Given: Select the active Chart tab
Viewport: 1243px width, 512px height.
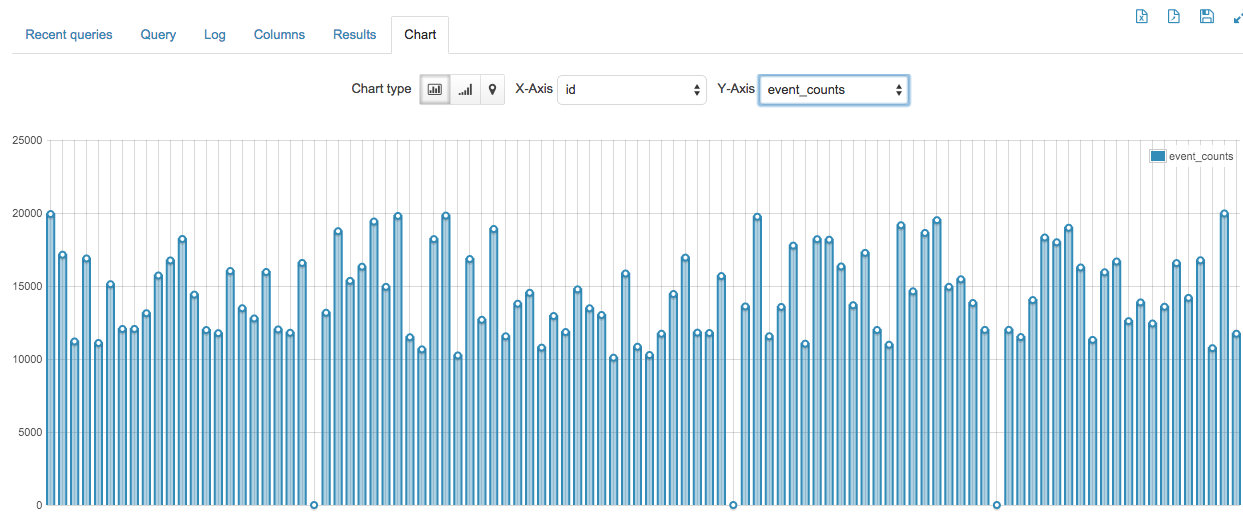Looking at the screenshot, I should pyautogui.click(x=420, y=34).
